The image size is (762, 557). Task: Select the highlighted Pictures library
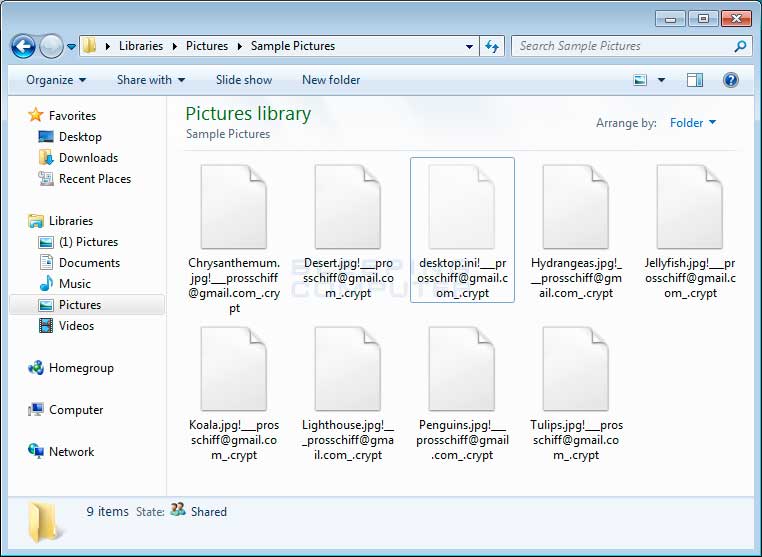coord(87,305)
